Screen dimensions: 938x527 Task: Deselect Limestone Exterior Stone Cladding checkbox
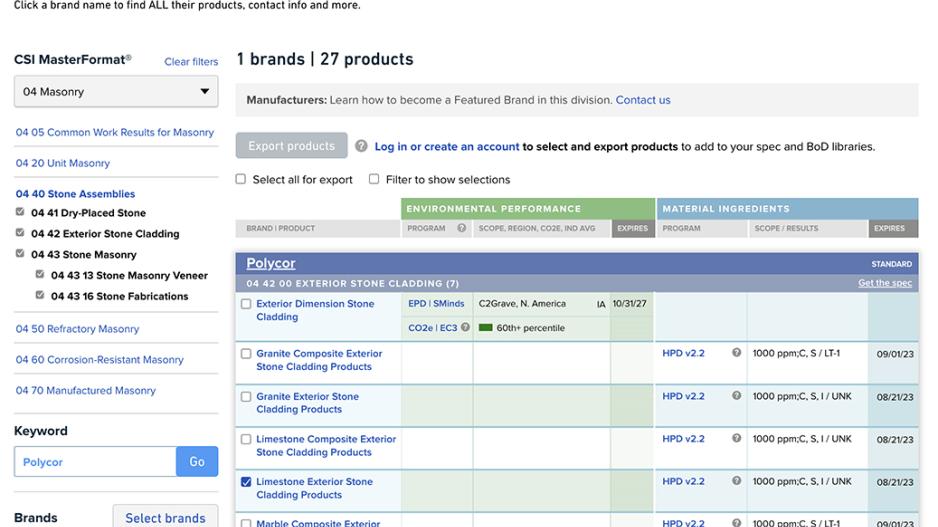tap(246, 482)
